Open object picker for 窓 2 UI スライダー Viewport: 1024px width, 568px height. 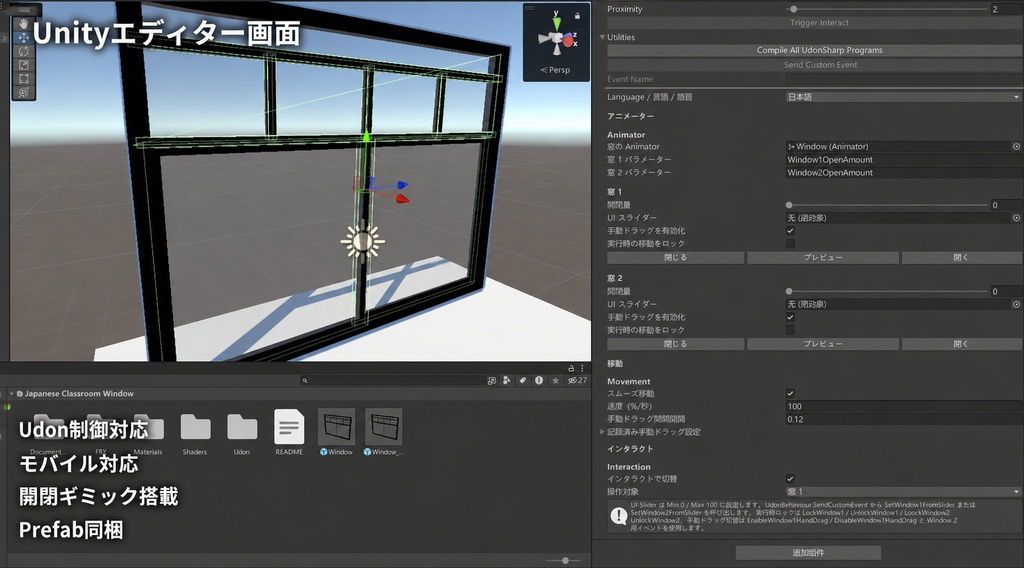[x=1016, y=304]
